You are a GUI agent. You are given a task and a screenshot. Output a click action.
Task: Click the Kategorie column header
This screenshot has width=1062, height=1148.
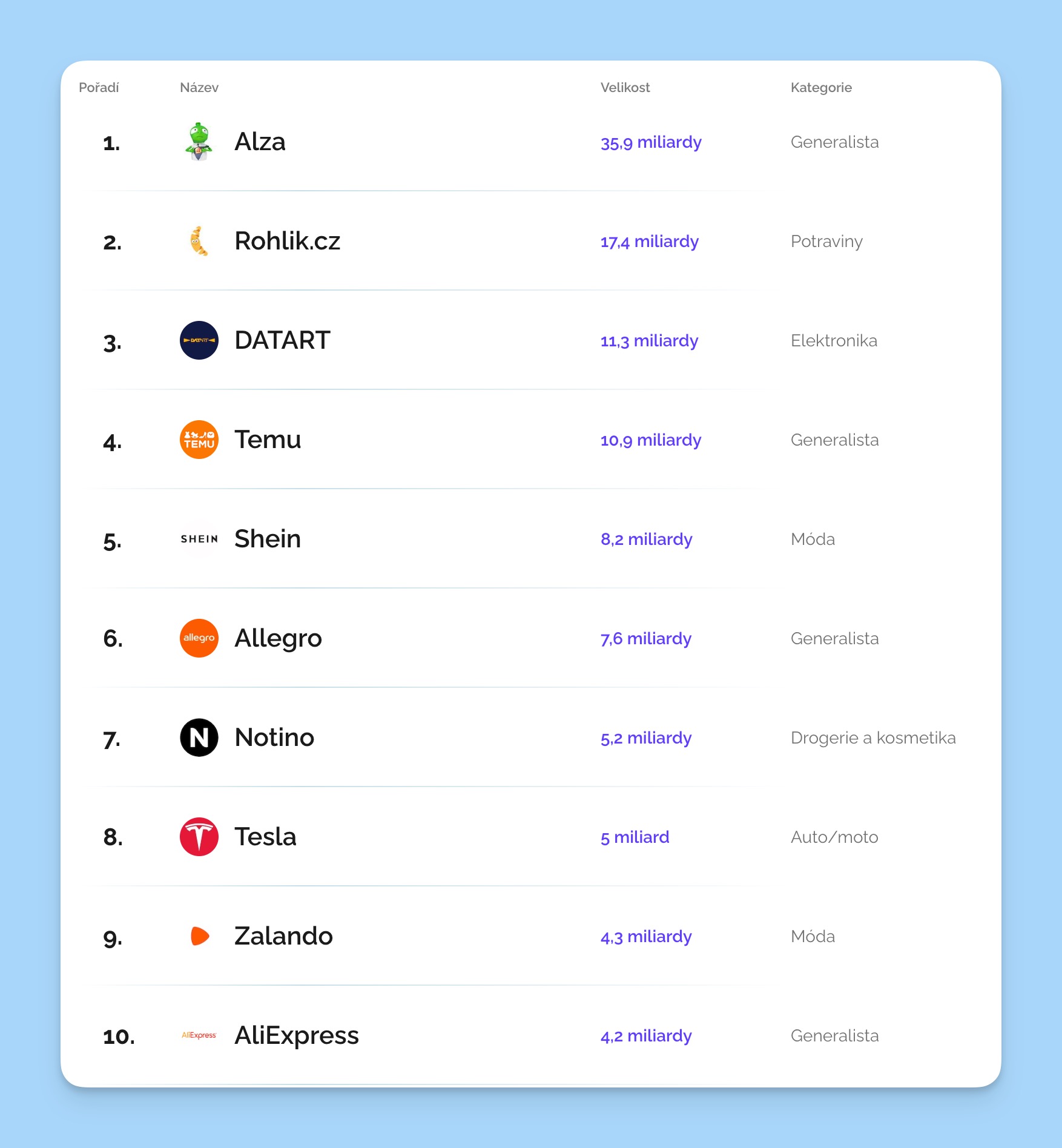[821, 88]
